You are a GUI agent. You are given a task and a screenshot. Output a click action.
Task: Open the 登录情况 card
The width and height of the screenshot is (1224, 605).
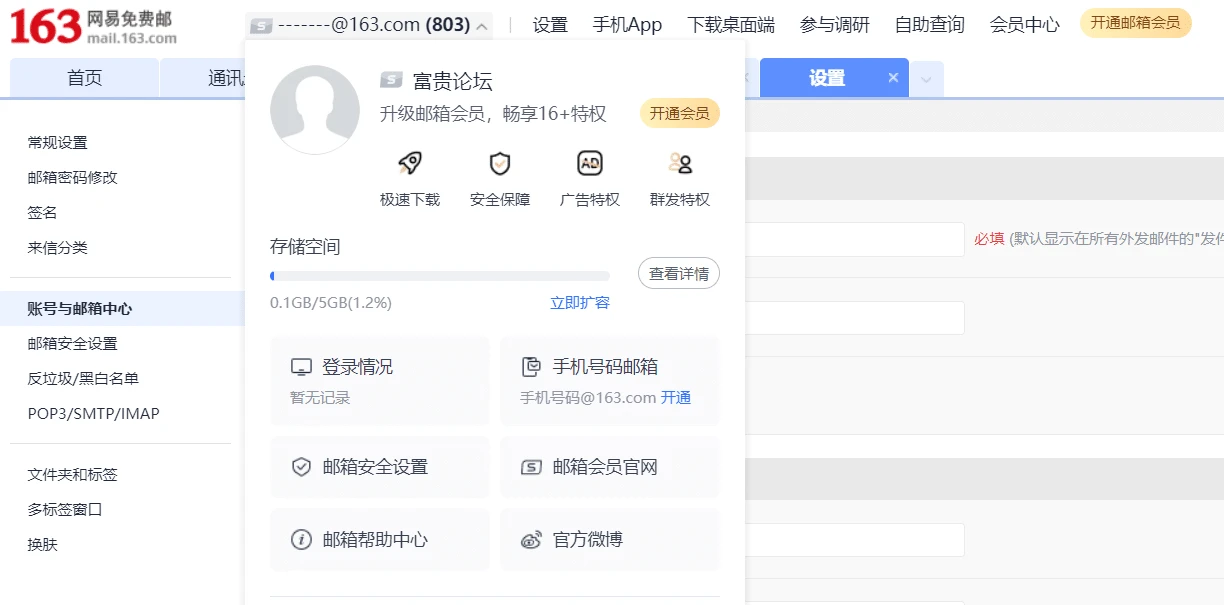pyautogui.click(x=380, y=381)
